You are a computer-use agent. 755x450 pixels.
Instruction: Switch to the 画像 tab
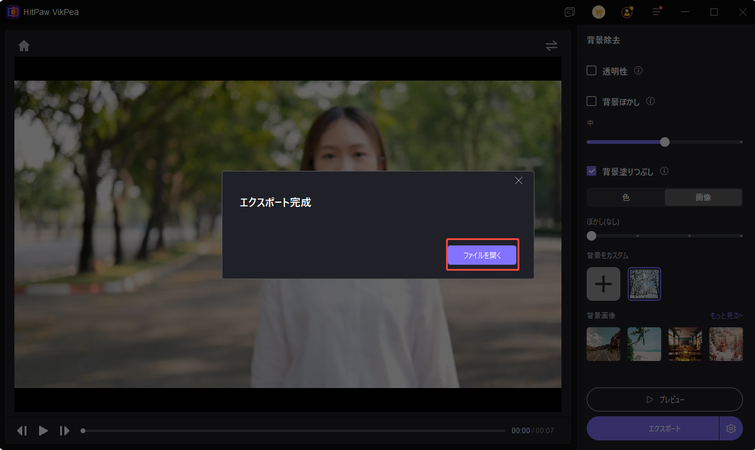[703, 197]
